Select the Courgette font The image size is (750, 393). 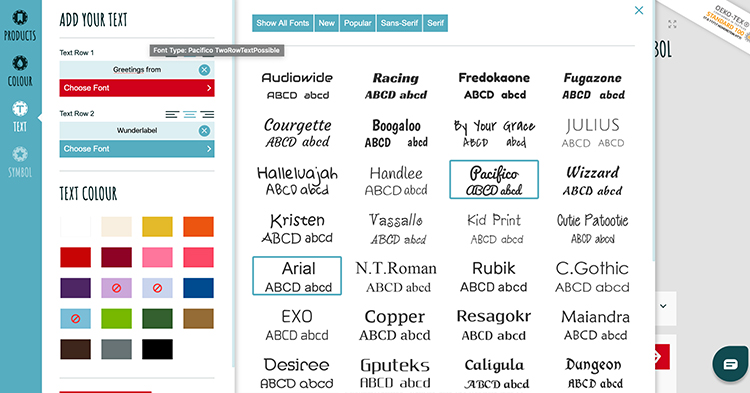[x=297, y=132]
